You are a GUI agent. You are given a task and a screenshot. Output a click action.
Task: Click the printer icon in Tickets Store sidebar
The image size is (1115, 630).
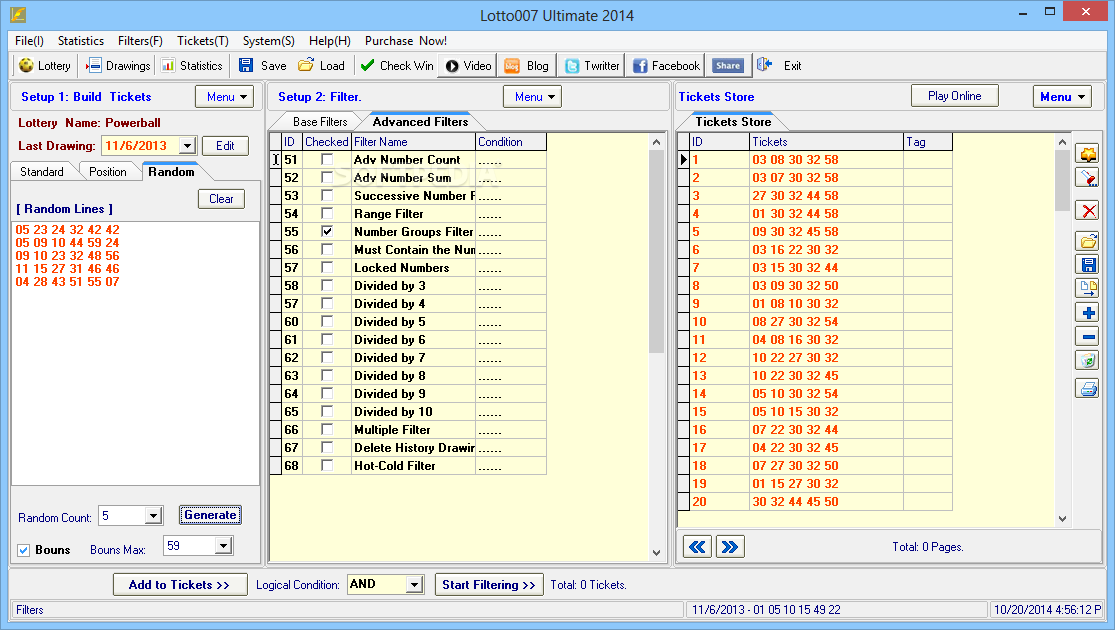coord(1087,388)
